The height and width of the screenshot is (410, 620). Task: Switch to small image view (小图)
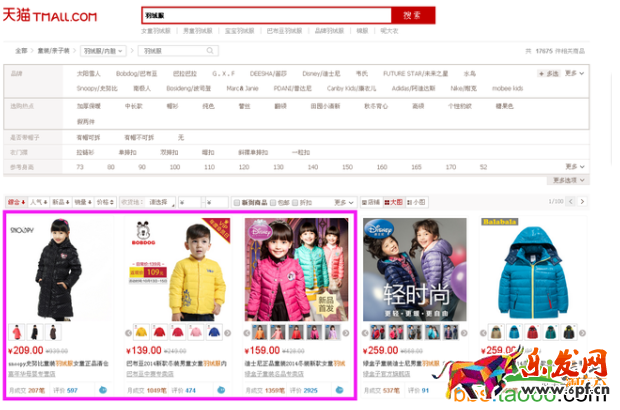click(x=417, y=201)
